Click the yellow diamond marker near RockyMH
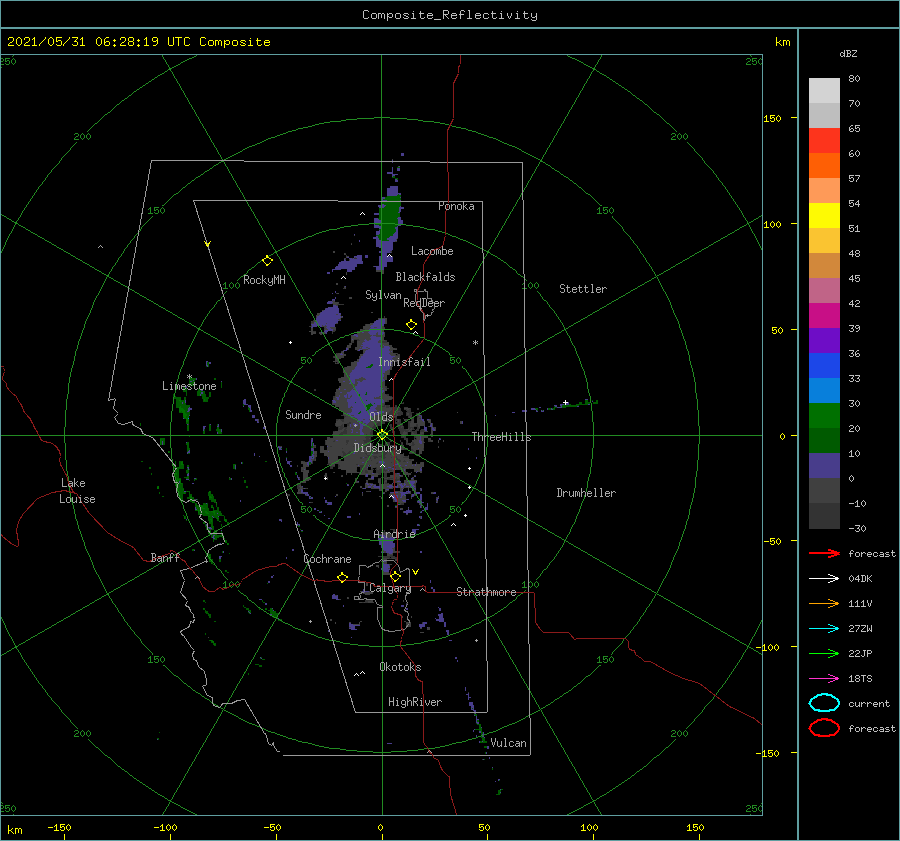Screen dimensions: 900x841 coord(267,261)
